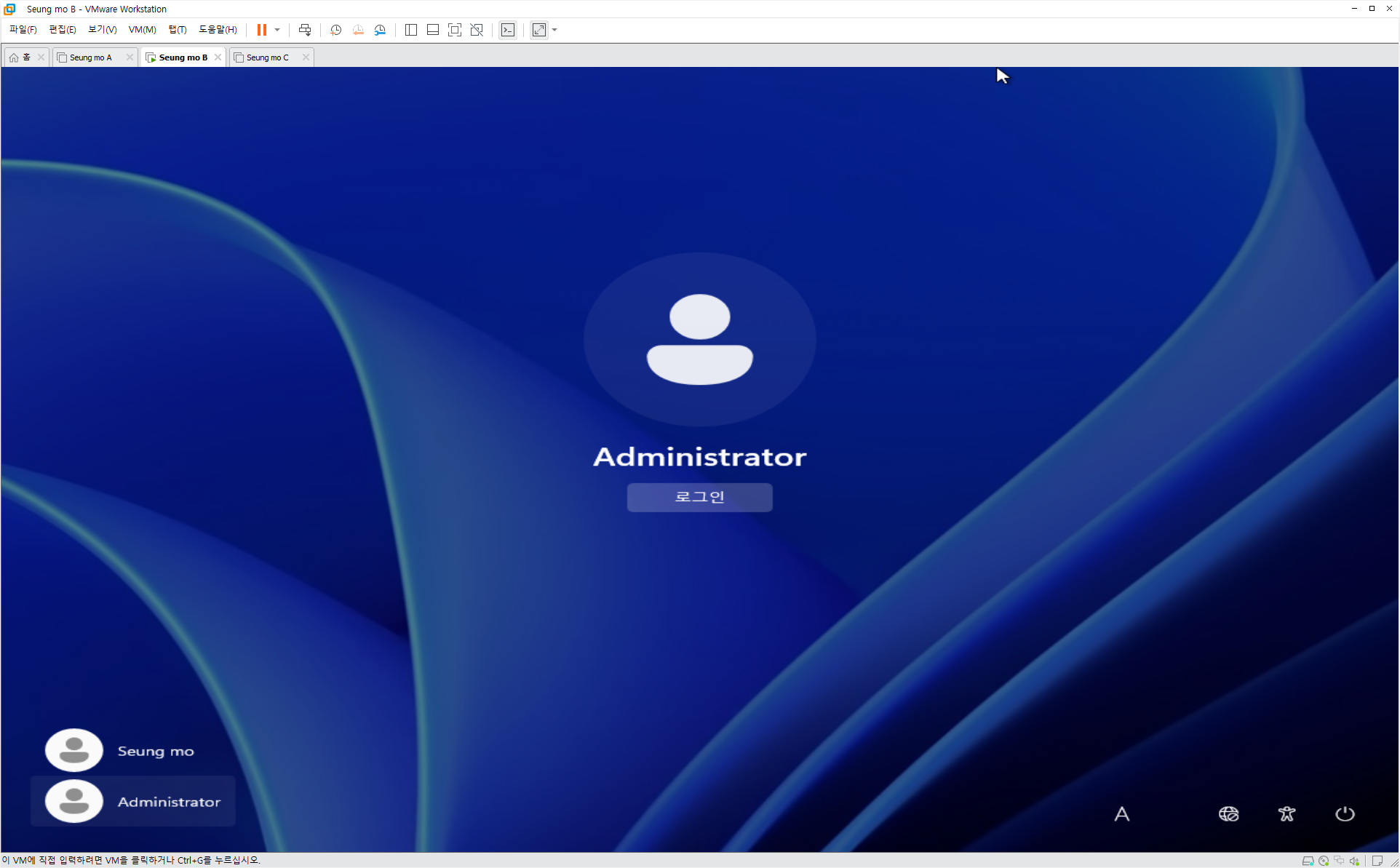Pause the VM with the orange pause button
Image resolution: width=1400 pixels, height=868 pixels.
click(262, 30)
